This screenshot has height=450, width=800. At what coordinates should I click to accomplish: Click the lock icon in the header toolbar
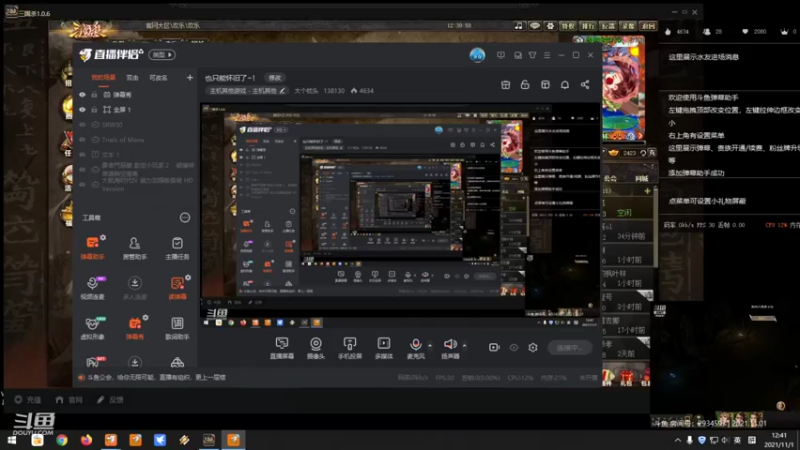[525, 85]
